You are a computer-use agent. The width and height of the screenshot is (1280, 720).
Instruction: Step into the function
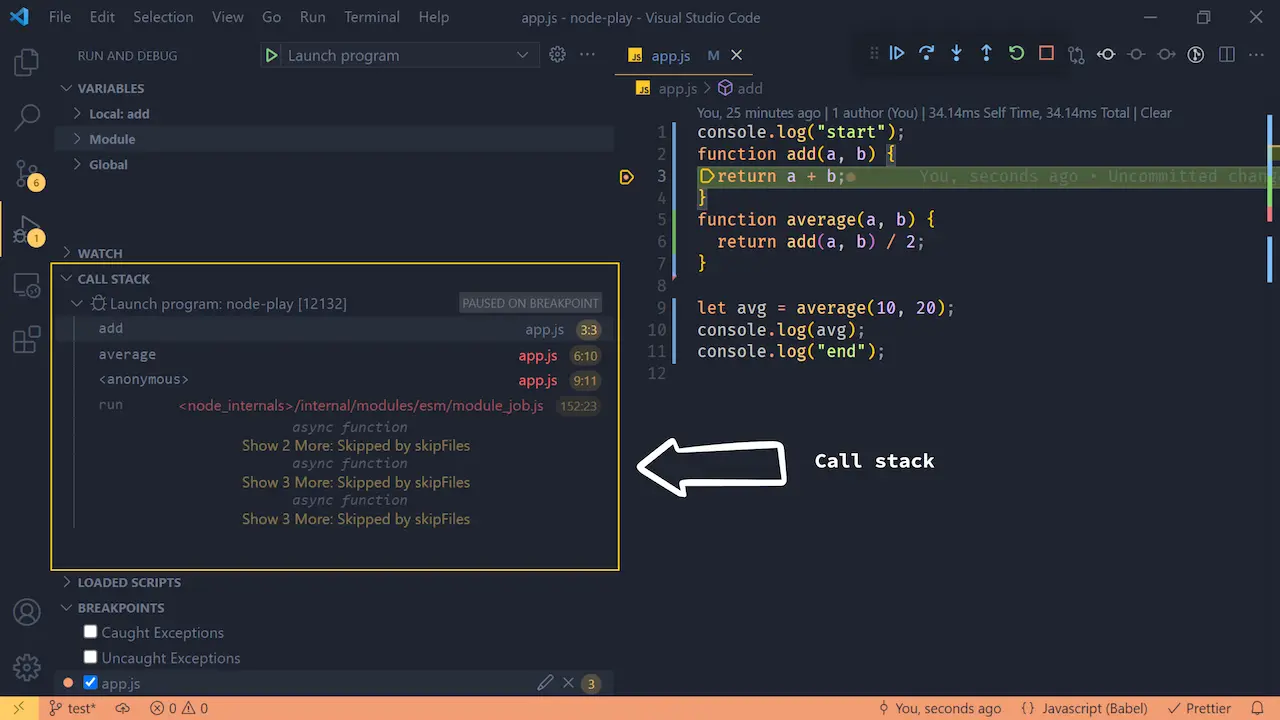click(x=957, y=54)
